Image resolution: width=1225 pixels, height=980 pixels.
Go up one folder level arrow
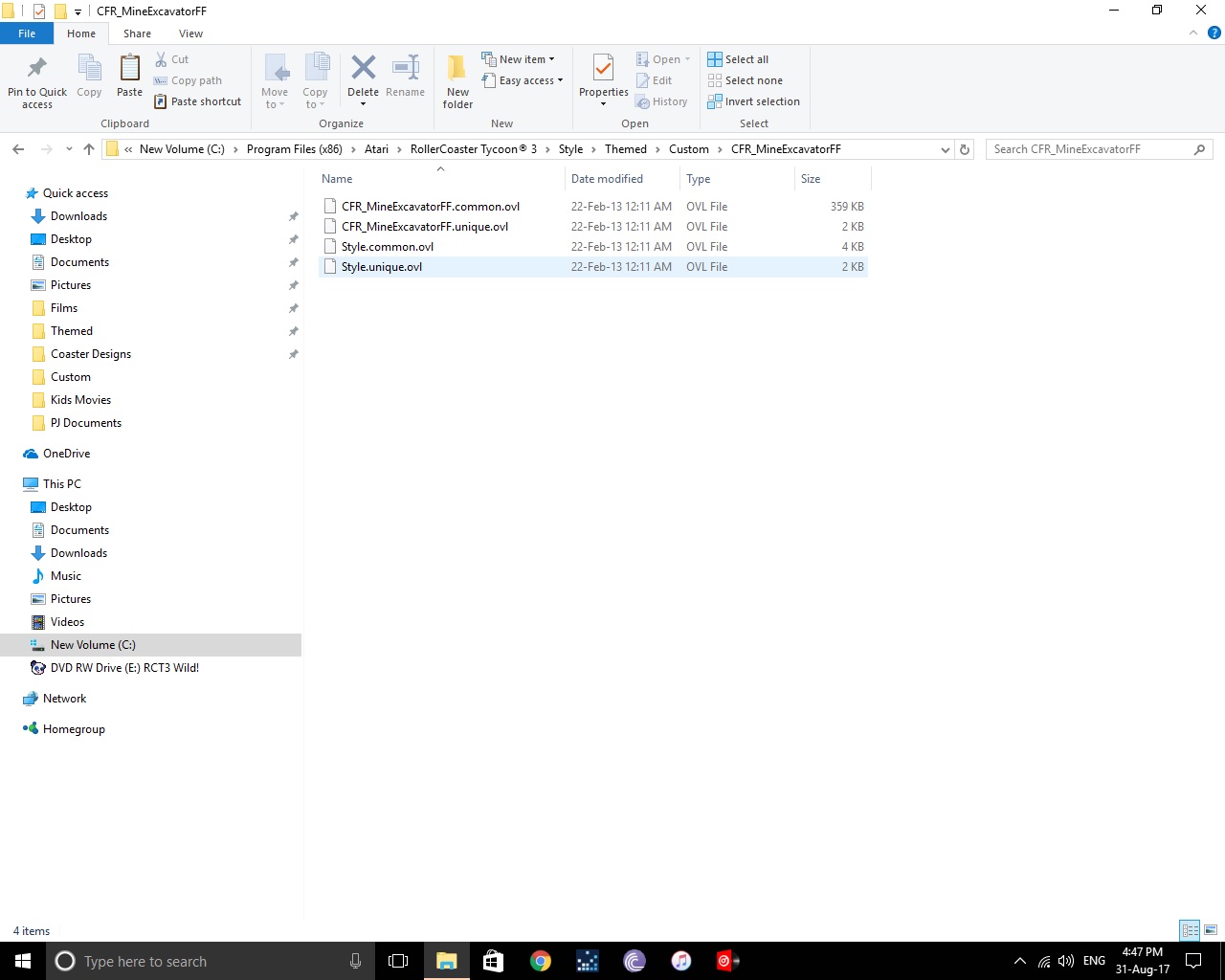coord(89,149)
